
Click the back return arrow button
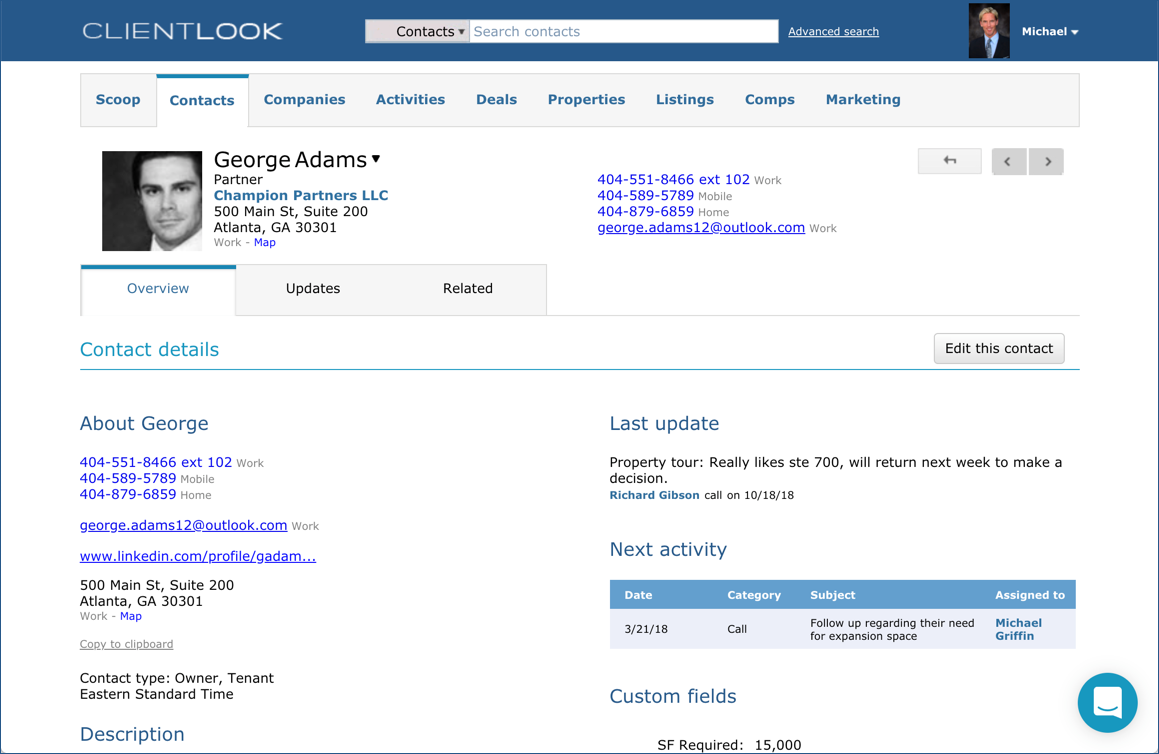[950, 160]
